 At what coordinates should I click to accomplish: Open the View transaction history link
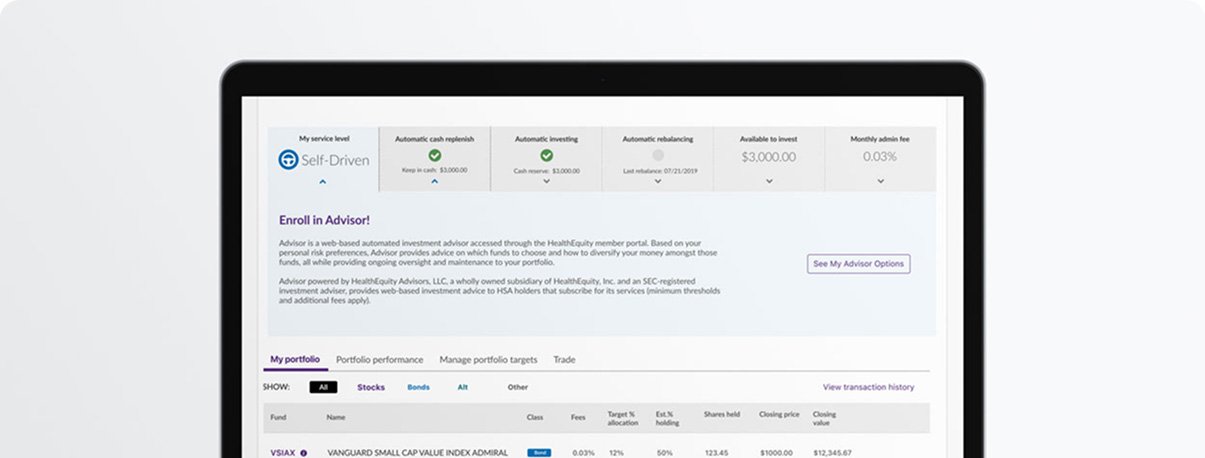pos(868,387)
